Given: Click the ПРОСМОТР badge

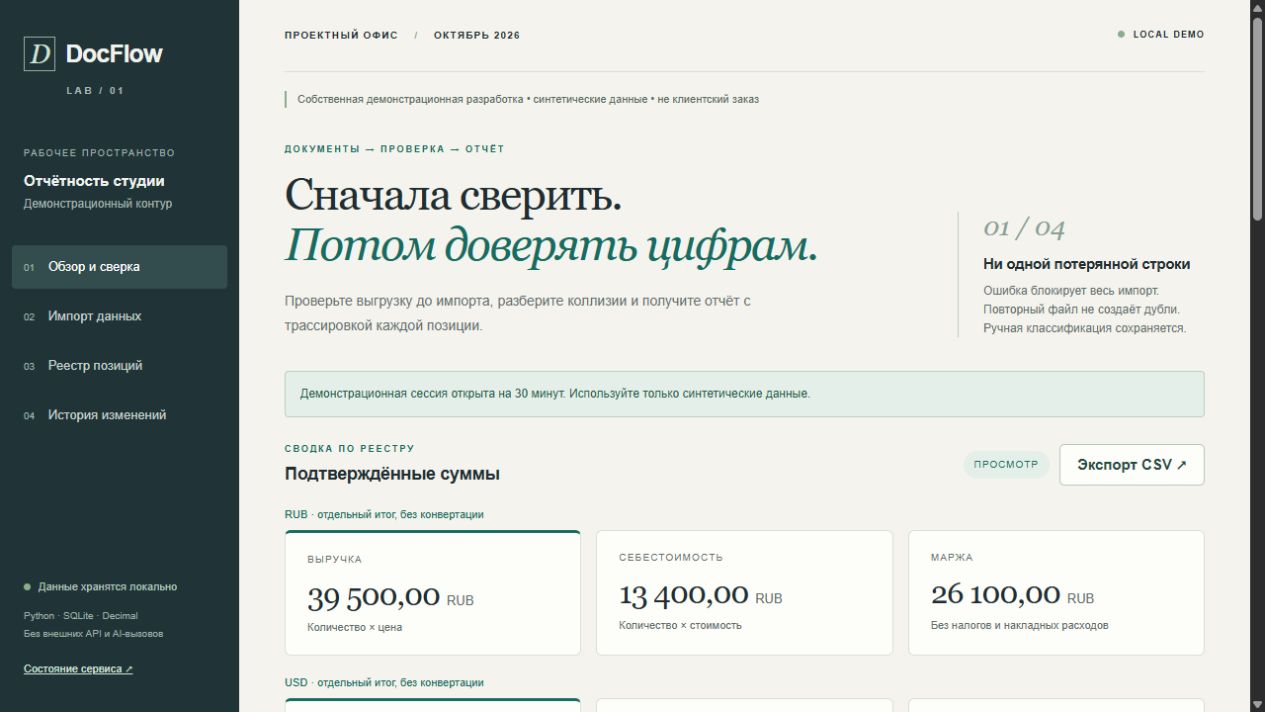Looking at the screenshot, I should point(1006,465).
